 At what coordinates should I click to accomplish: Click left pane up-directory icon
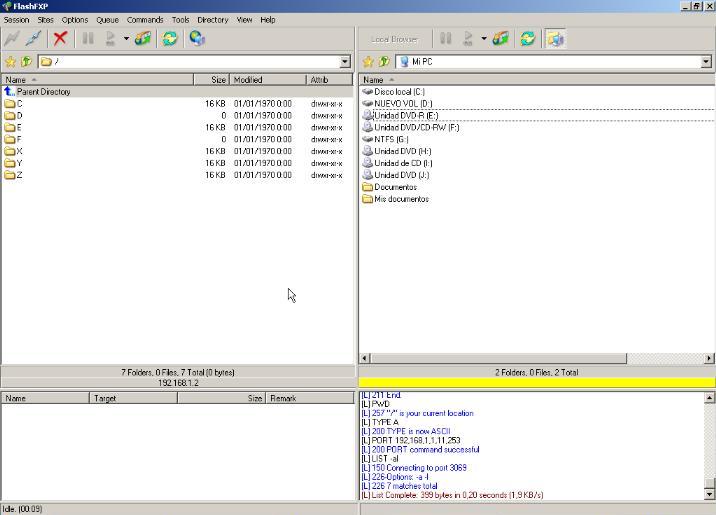click(x=26, y=61)
